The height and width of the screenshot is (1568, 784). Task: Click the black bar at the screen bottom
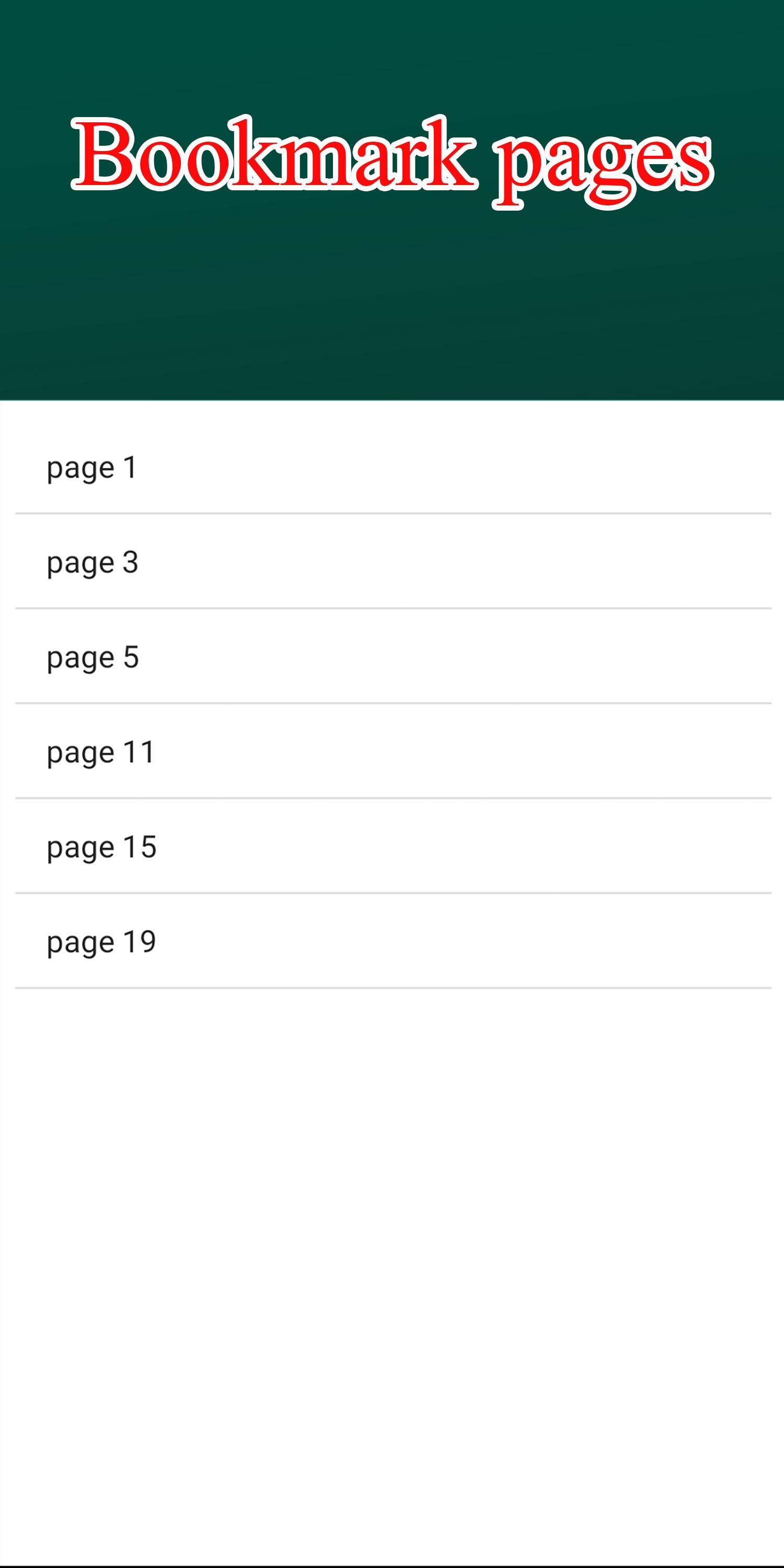click(392, 1565)
